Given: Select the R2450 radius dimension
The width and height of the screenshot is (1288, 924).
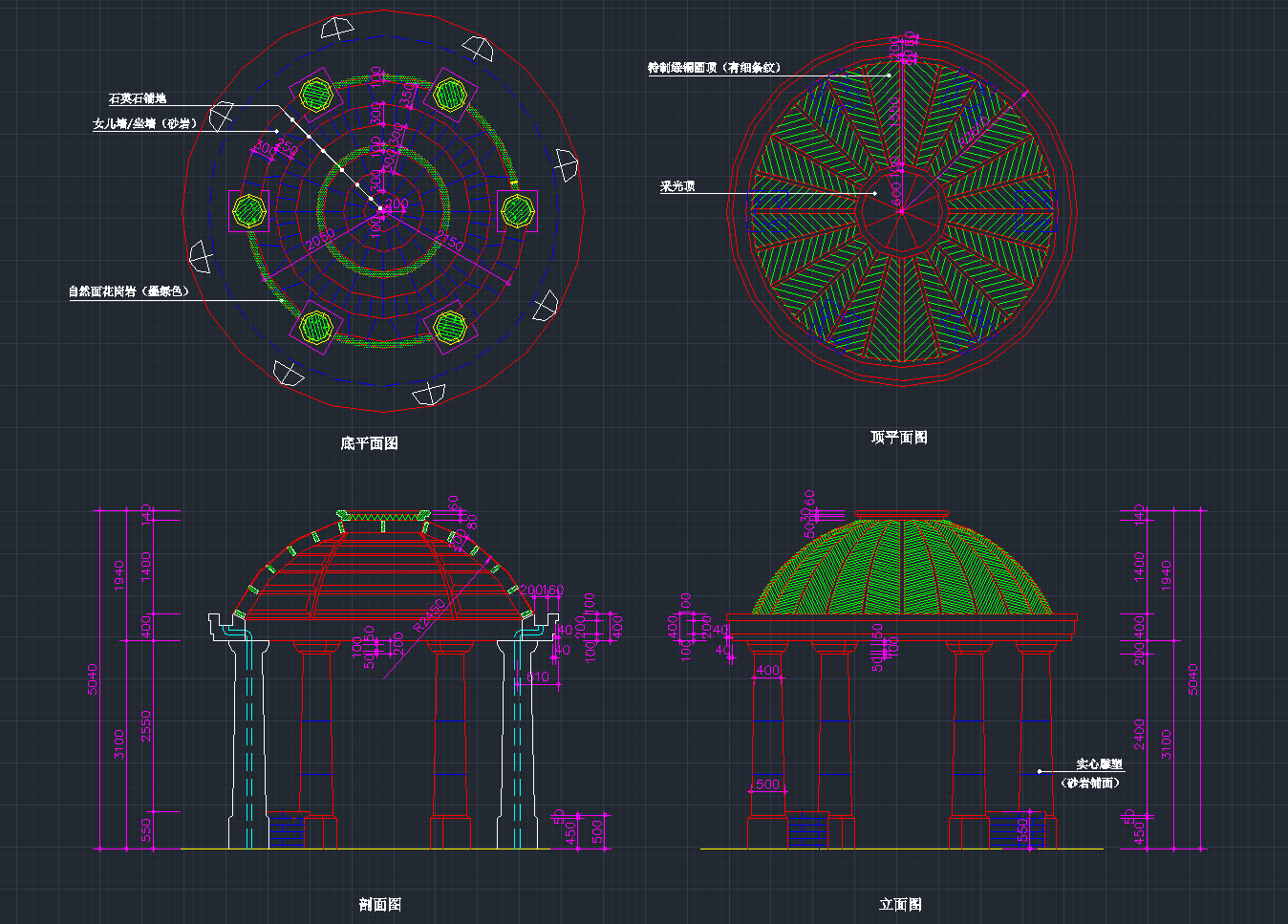Looking at the screenshot, I should [429, 616].
